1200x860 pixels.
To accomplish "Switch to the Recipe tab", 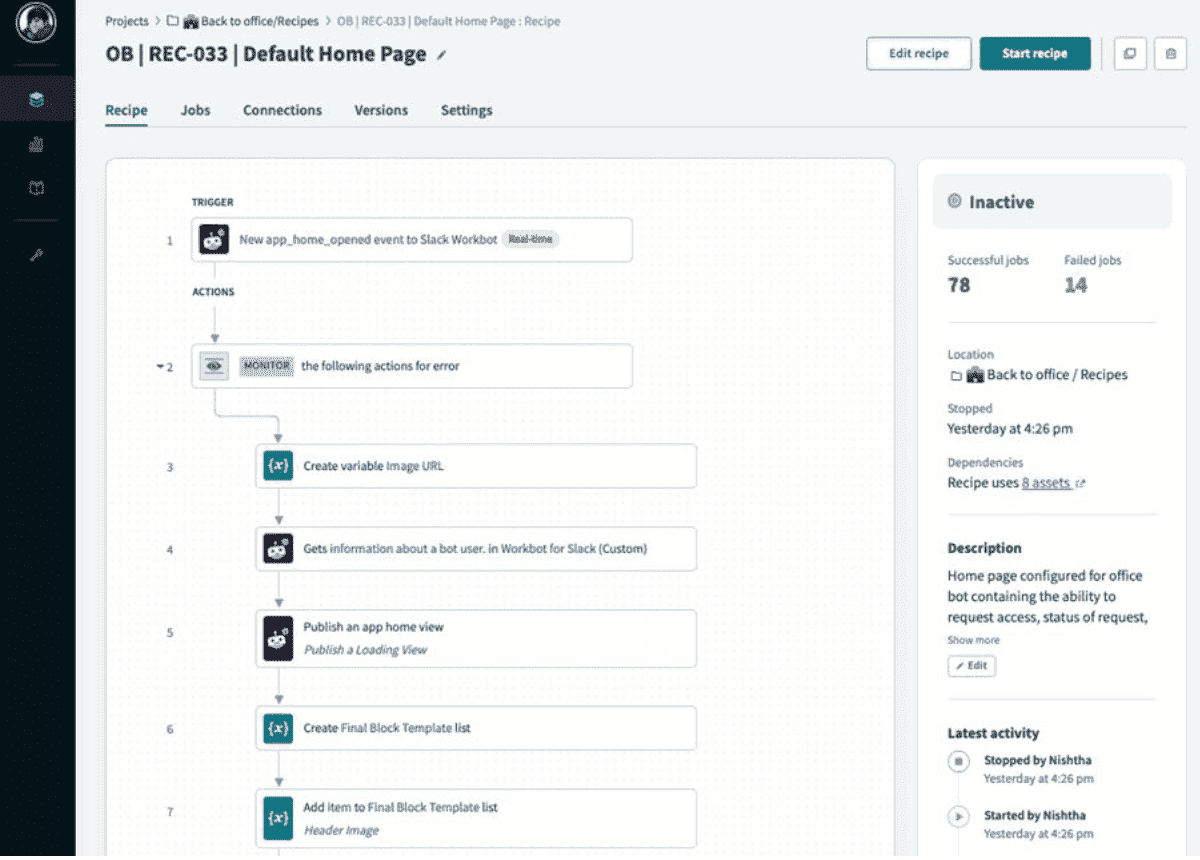I will [126, 111].
